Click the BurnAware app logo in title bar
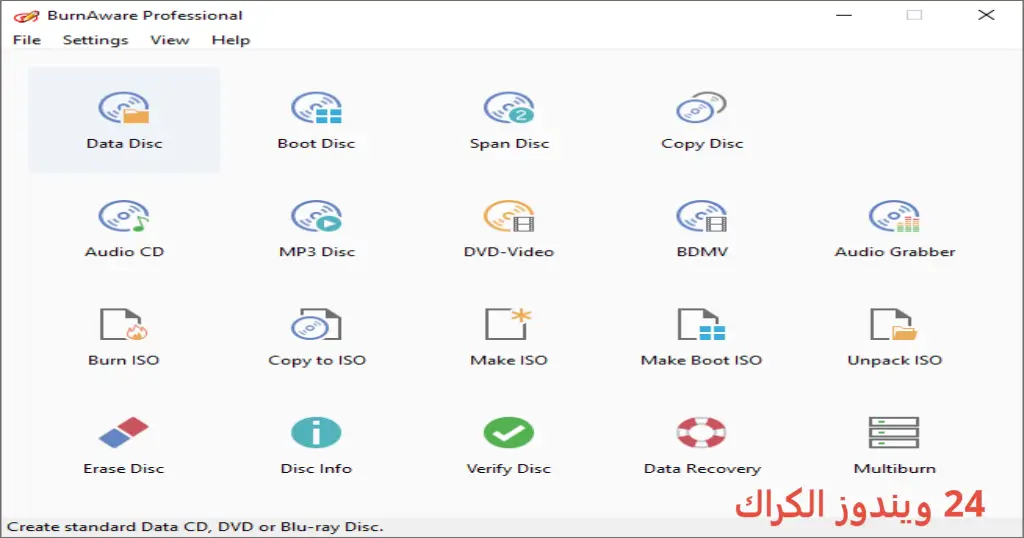 pos(26,16)
